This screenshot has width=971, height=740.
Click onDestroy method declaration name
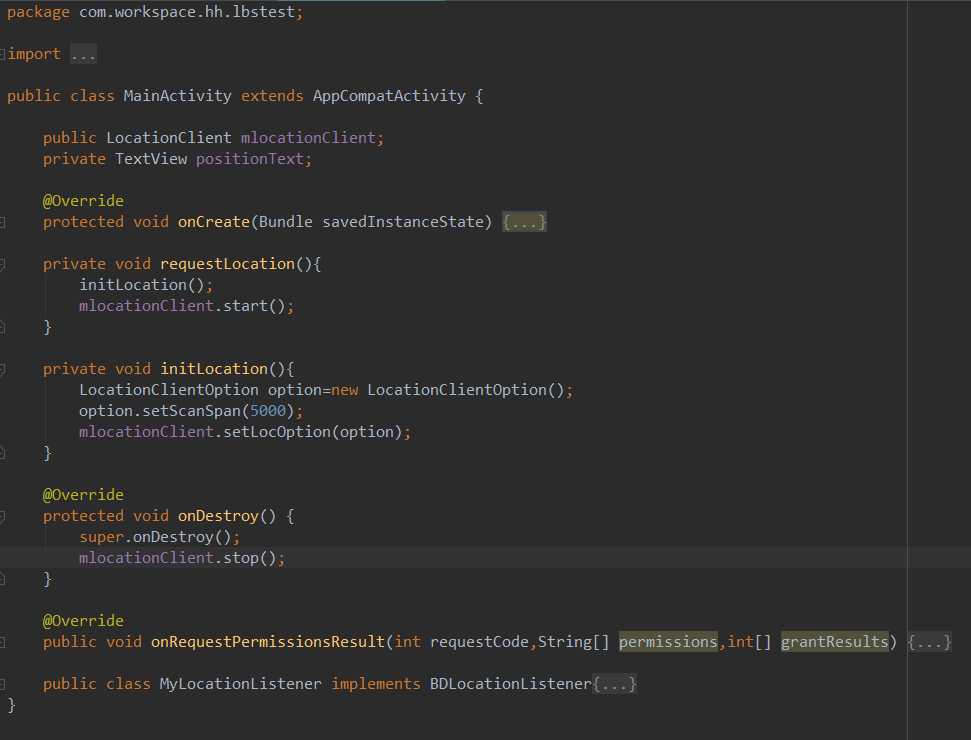tap(218, 516)
